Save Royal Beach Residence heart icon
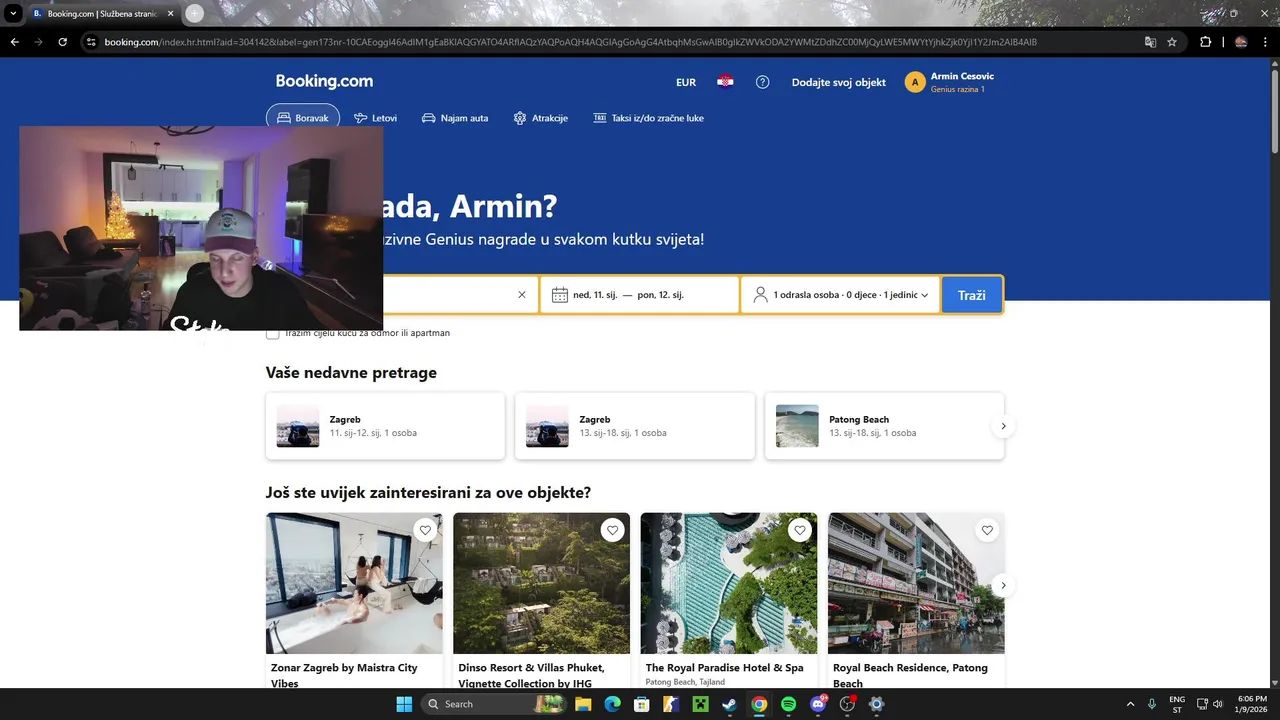This screenshot has height=720, width=1280. tap(987, 531)
